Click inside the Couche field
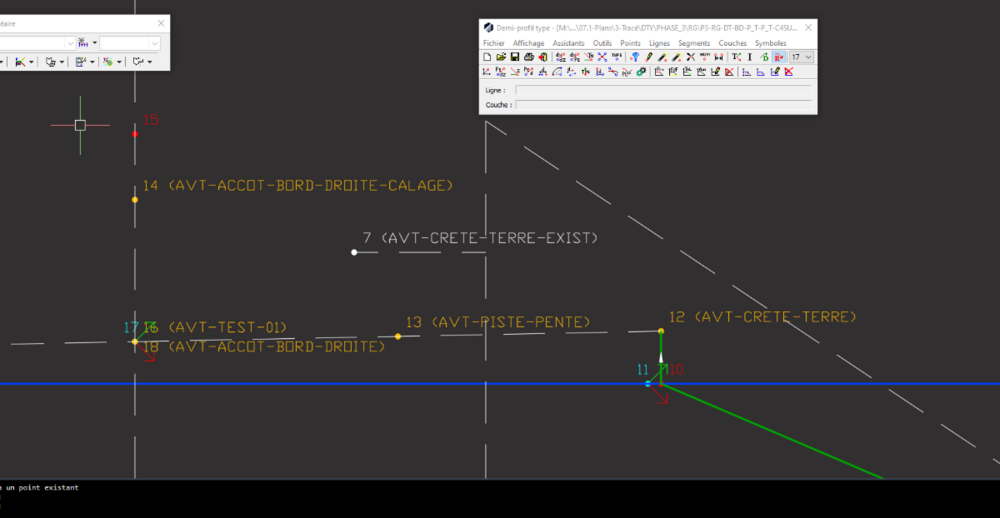 click(x=663, y=105)
